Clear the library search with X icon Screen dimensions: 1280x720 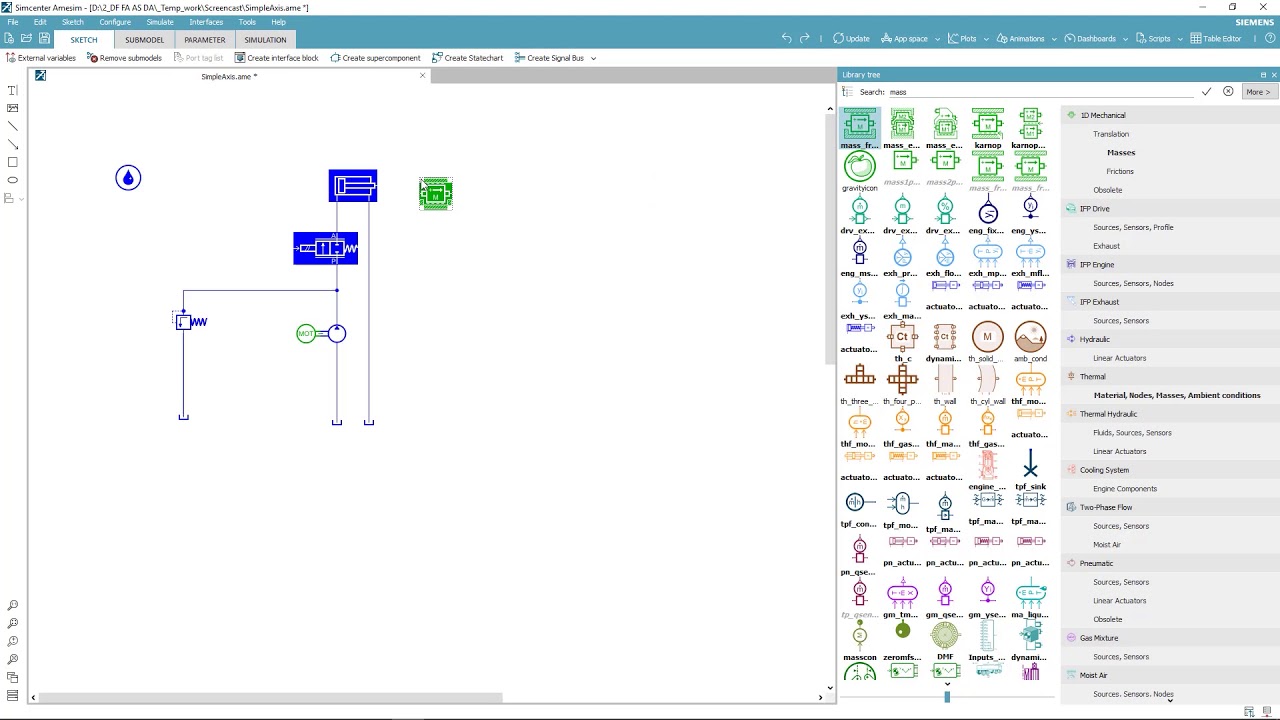click(x=1228, y=92)
